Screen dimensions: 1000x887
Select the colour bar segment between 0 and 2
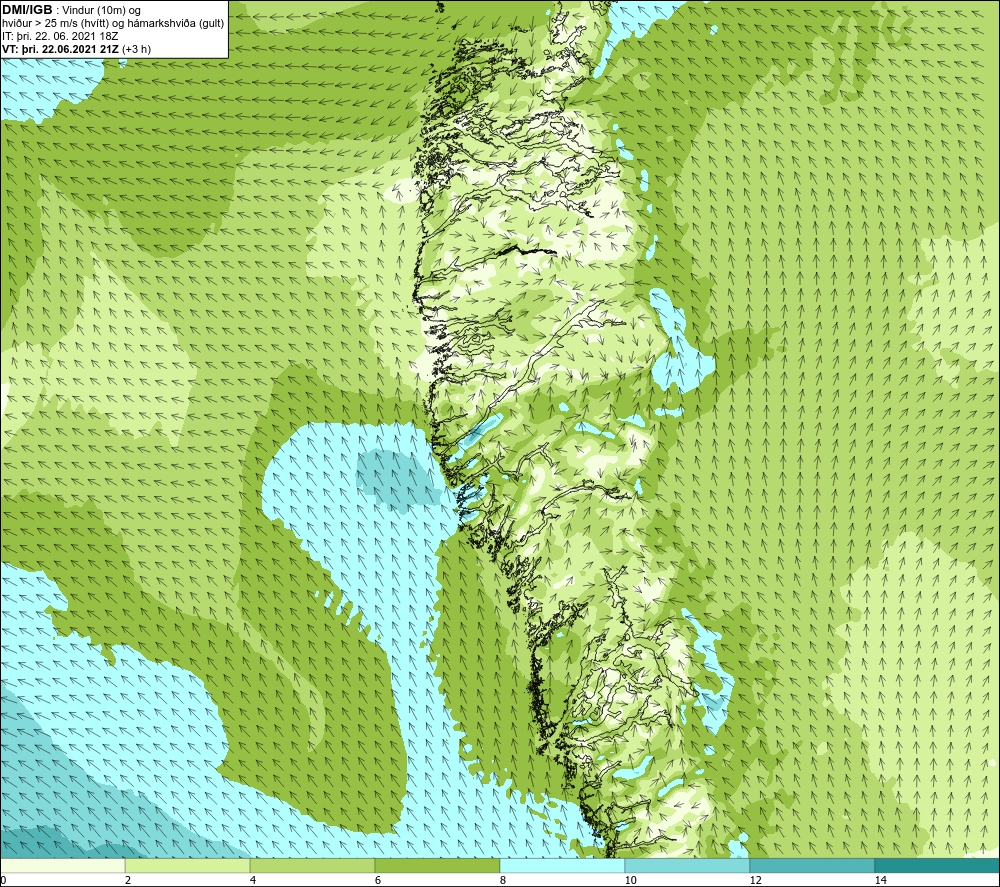coord(62,866)
